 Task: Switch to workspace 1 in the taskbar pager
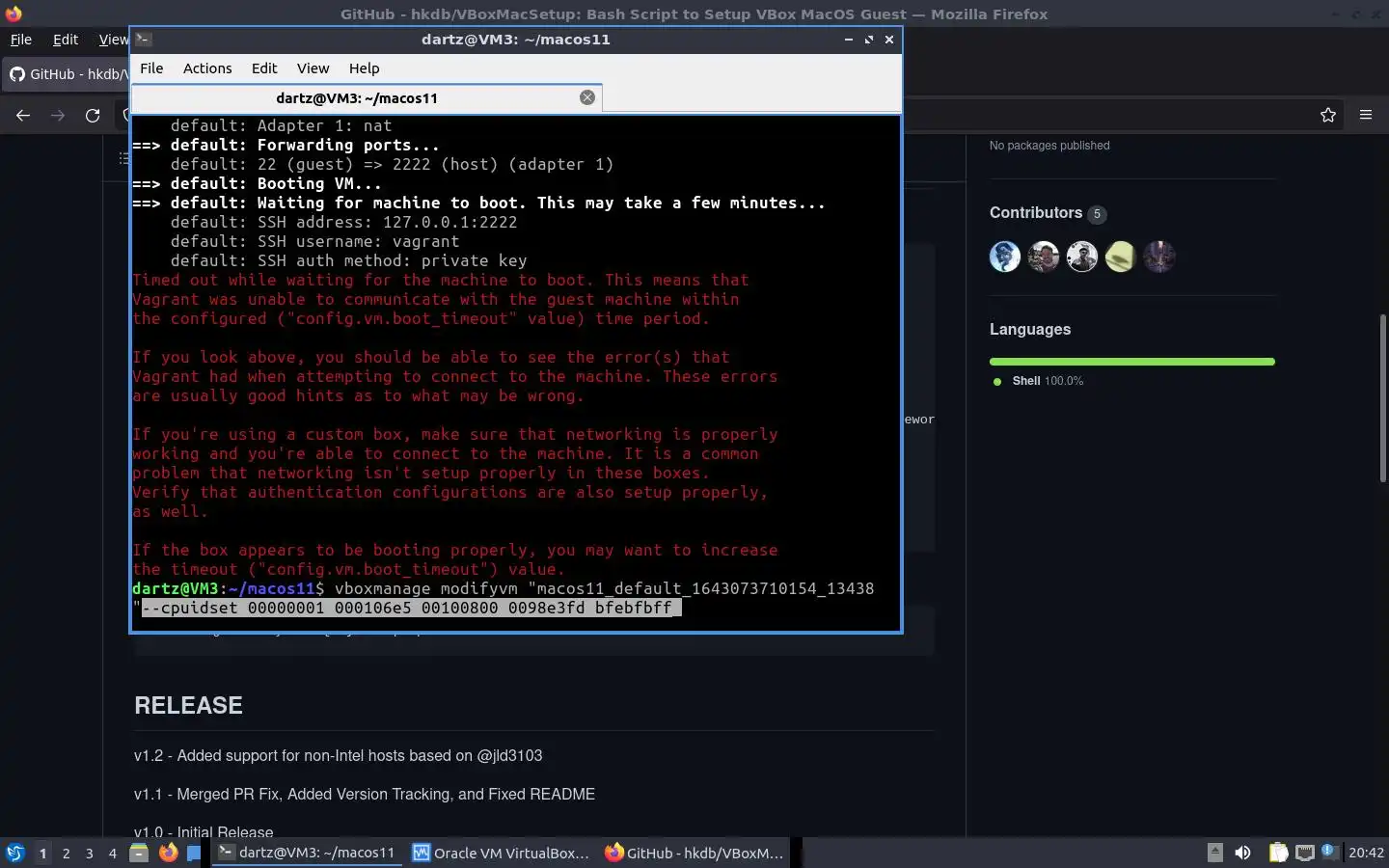coord(42,853)
